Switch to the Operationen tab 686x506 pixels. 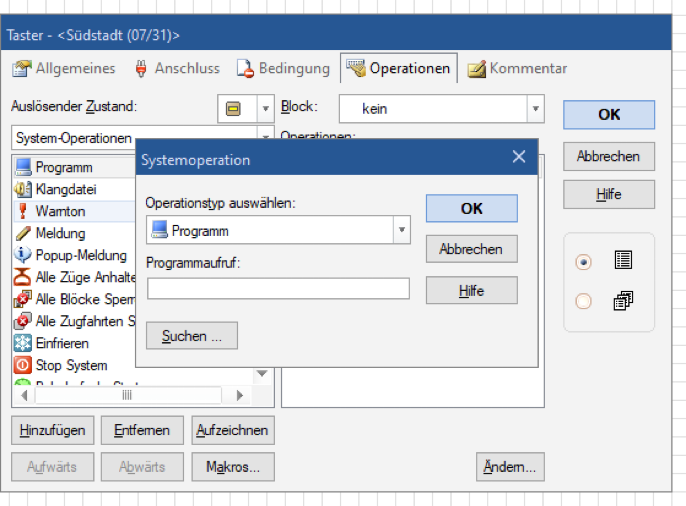(399, 68)
